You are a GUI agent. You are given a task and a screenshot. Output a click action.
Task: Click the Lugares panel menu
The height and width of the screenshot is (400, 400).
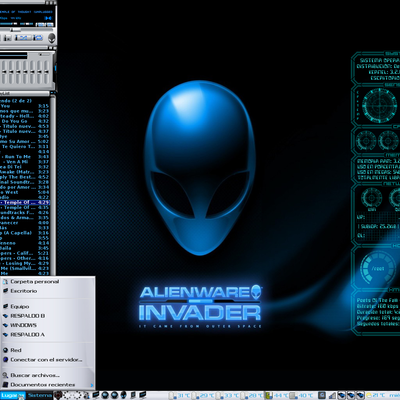(12, 396)
